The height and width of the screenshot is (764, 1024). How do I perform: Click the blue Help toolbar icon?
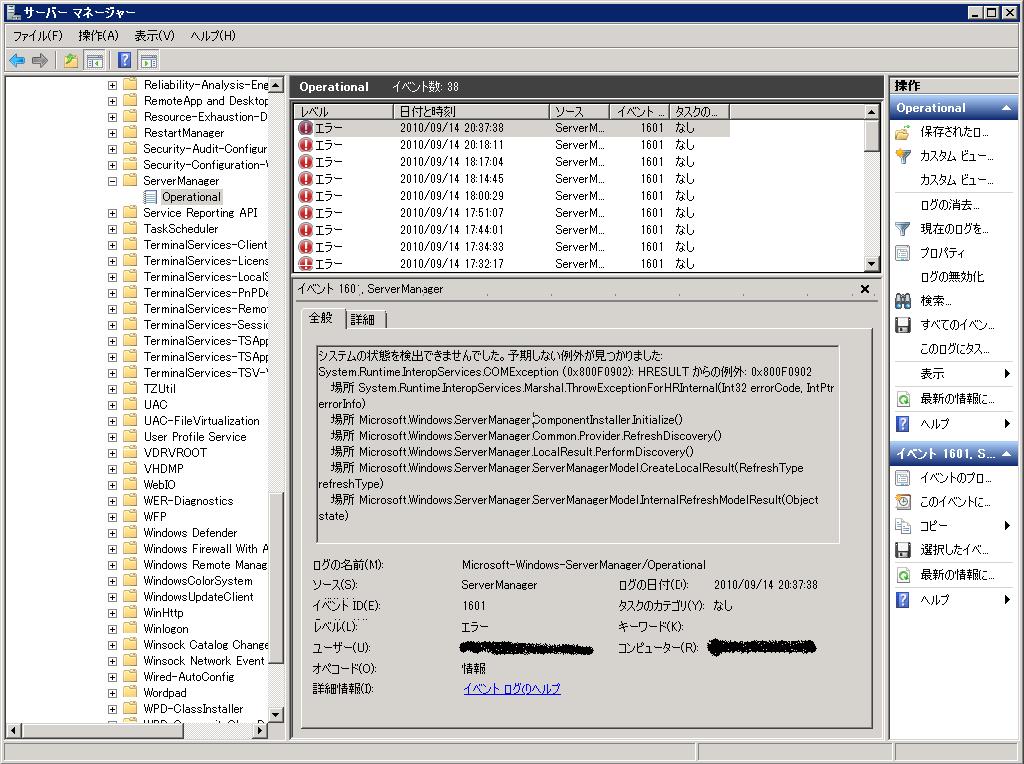[124, 61]
